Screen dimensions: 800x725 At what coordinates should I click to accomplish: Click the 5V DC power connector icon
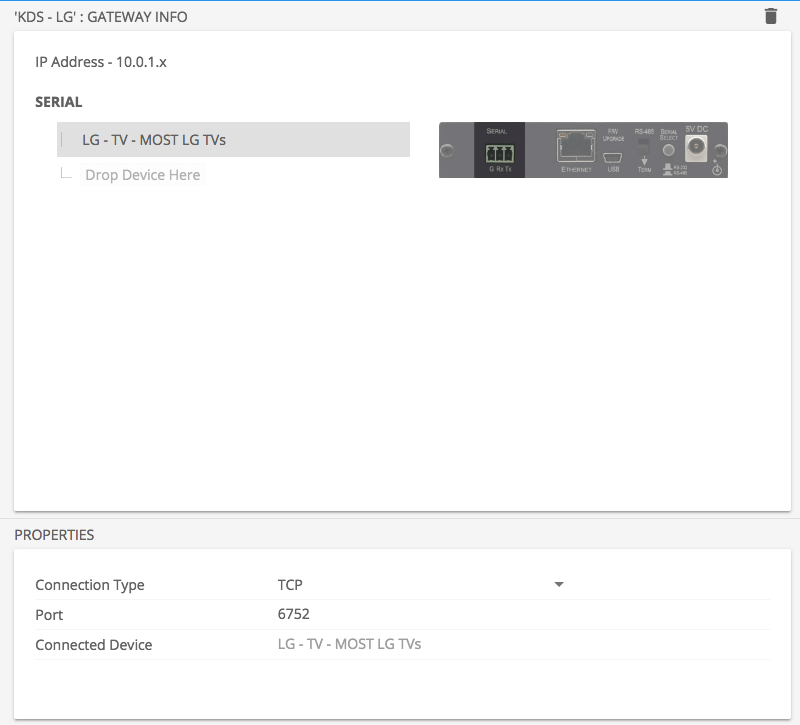(696, 146)
